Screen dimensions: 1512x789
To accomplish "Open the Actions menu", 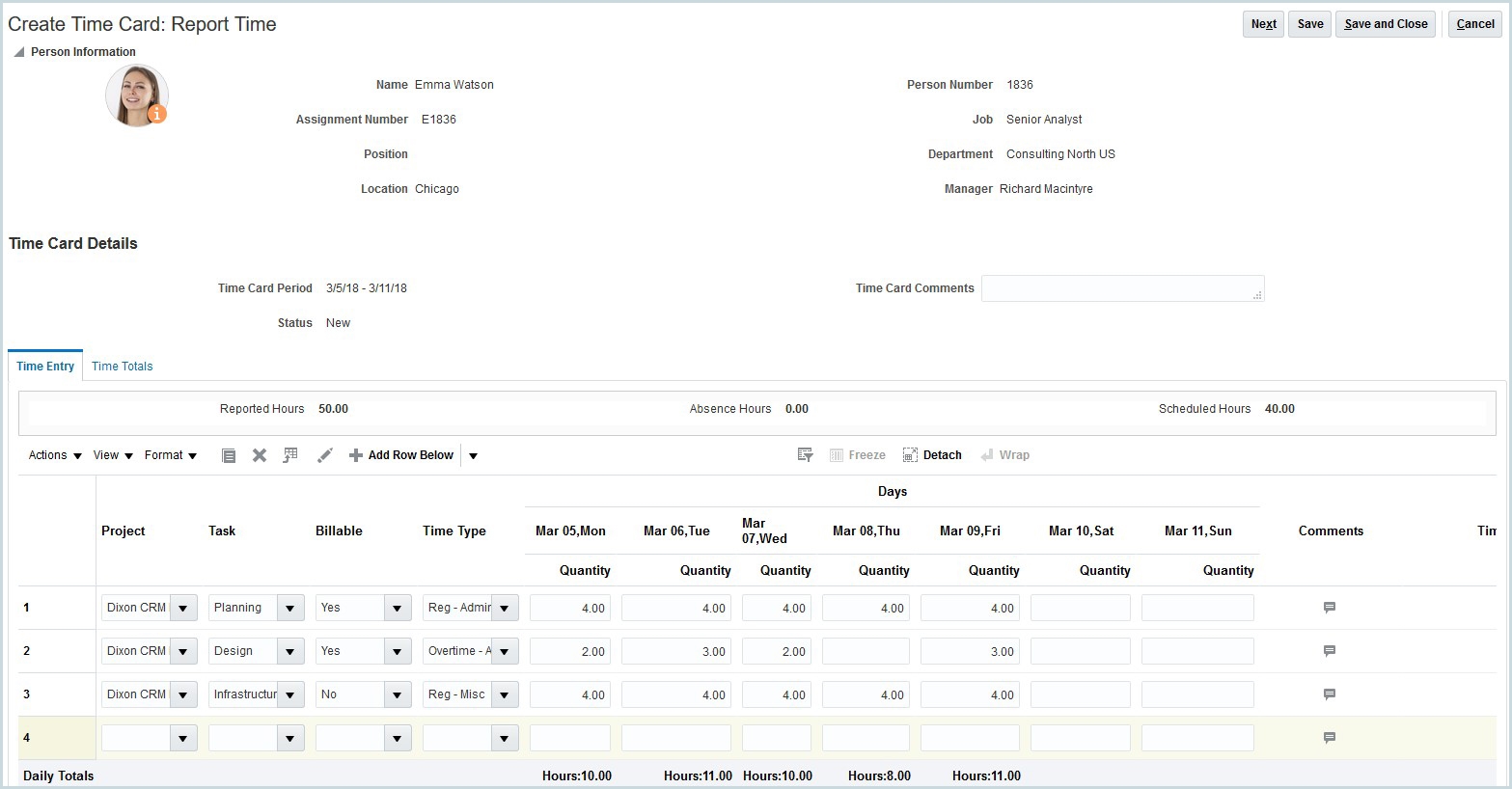I will point(52,454).
